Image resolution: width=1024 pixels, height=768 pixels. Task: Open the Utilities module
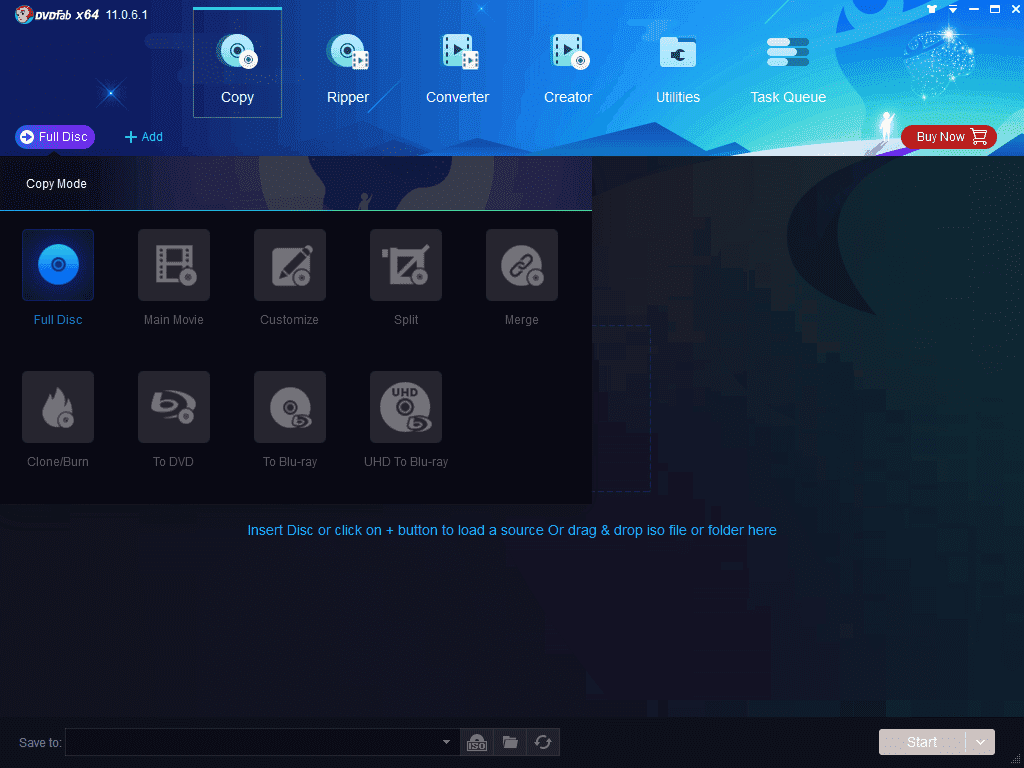click(x=678, y=69)
